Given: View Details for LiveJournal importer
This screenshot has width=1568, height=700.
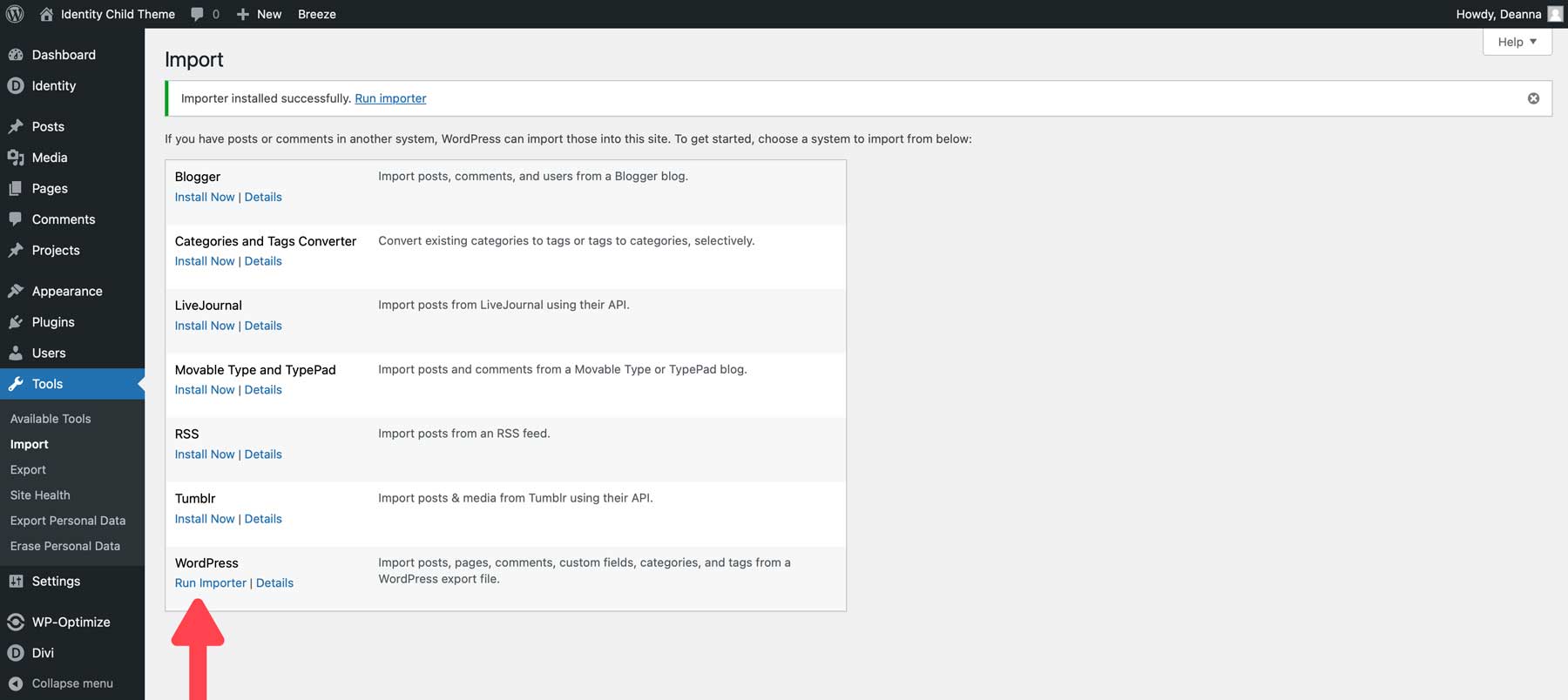Looking at the screenshot, I should (263, 326).
